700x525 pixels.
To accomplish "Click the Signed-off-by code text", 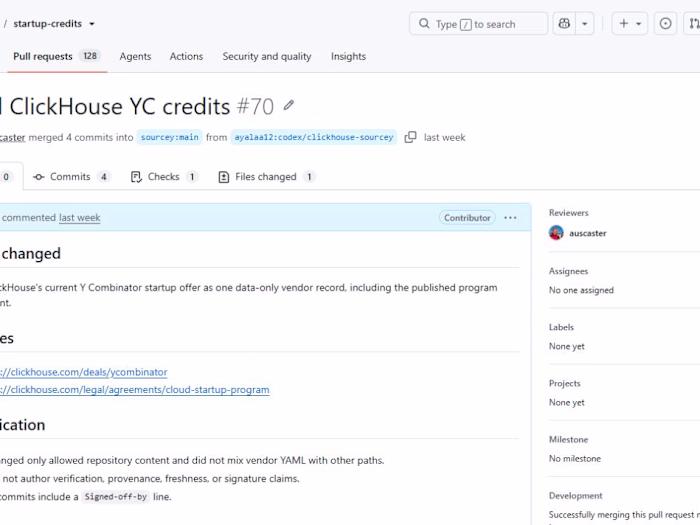I will [x=116, y=497].
